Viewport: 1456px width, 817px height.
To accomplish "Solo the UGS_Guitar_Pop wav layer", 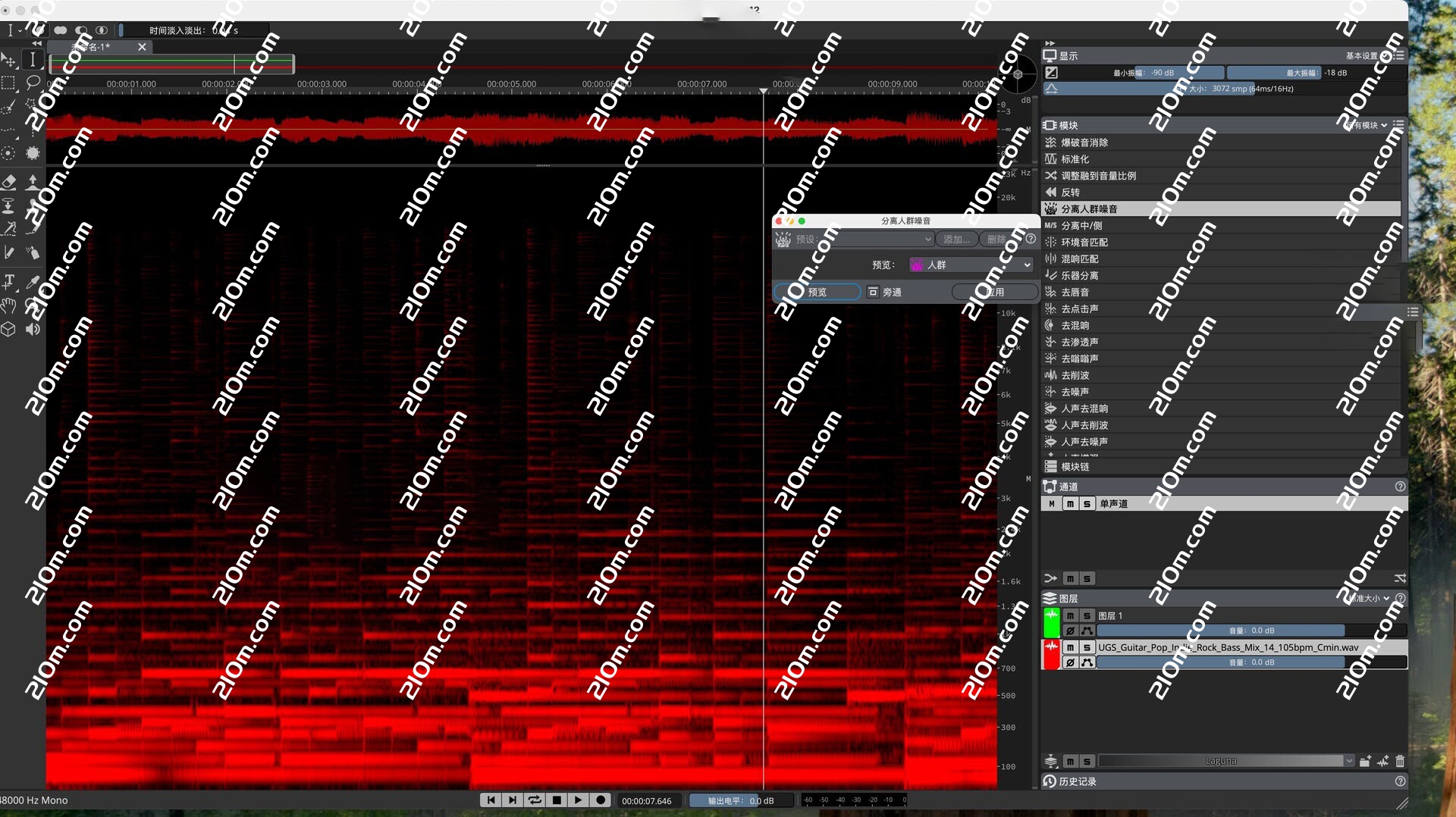I will click(x=1087, y=648).
